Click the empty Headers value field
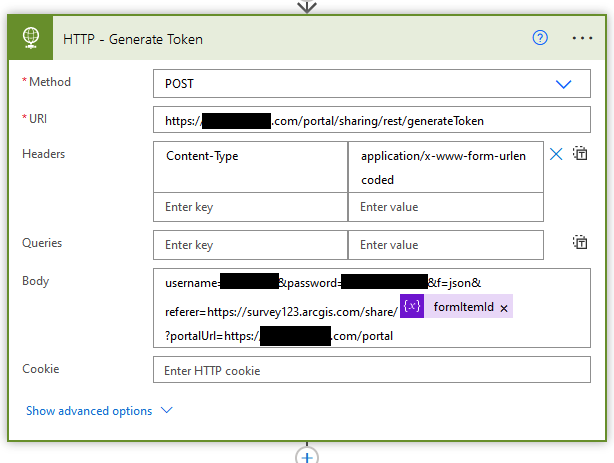This screenshot has height=463, width=614. pos(445,207)
